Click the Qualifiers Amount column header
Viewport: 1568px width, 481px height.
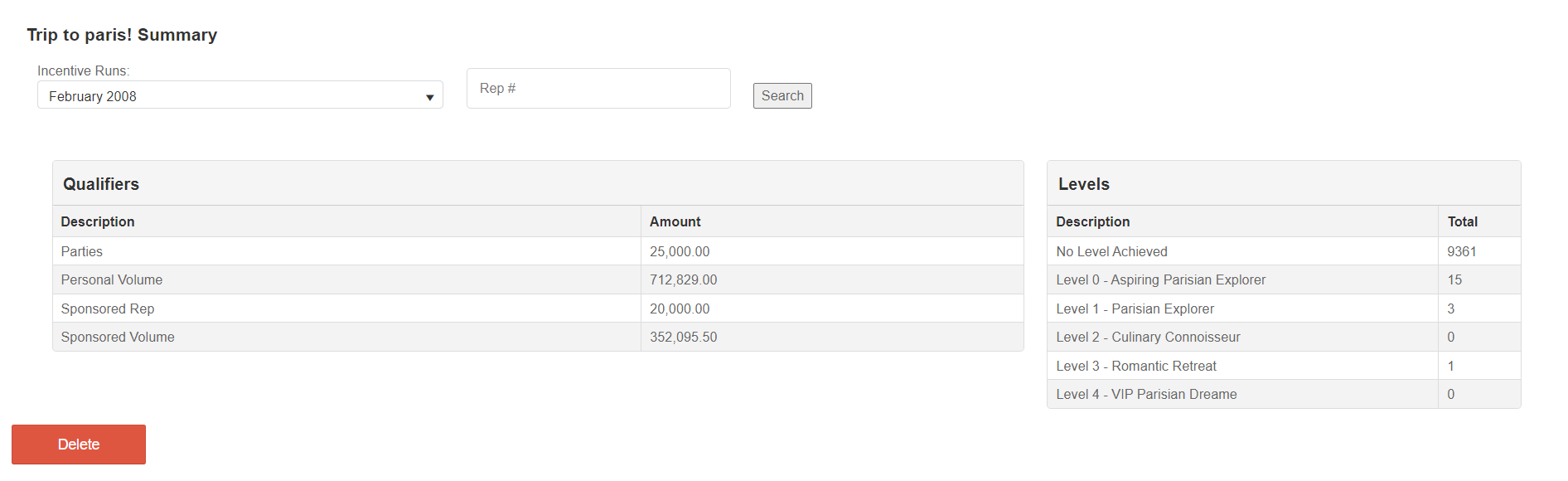tap(675, 221)
